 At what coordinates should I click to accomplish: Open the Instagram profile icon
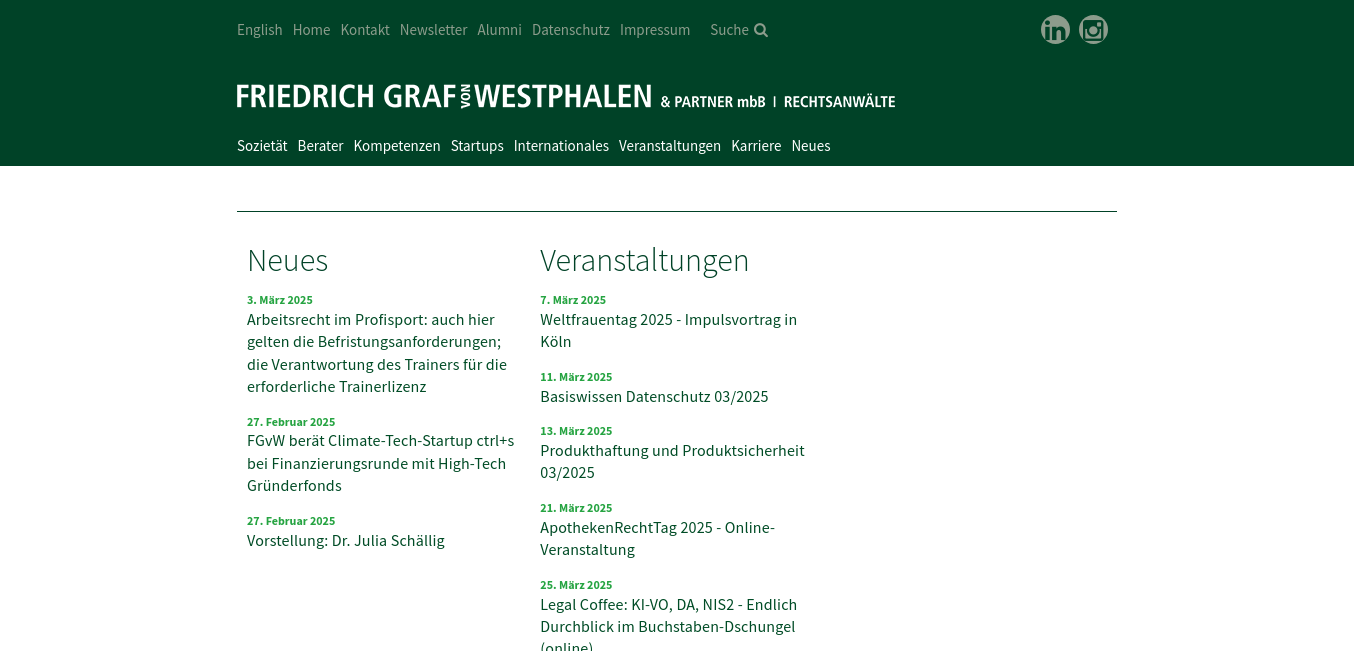click(1093, 30)
